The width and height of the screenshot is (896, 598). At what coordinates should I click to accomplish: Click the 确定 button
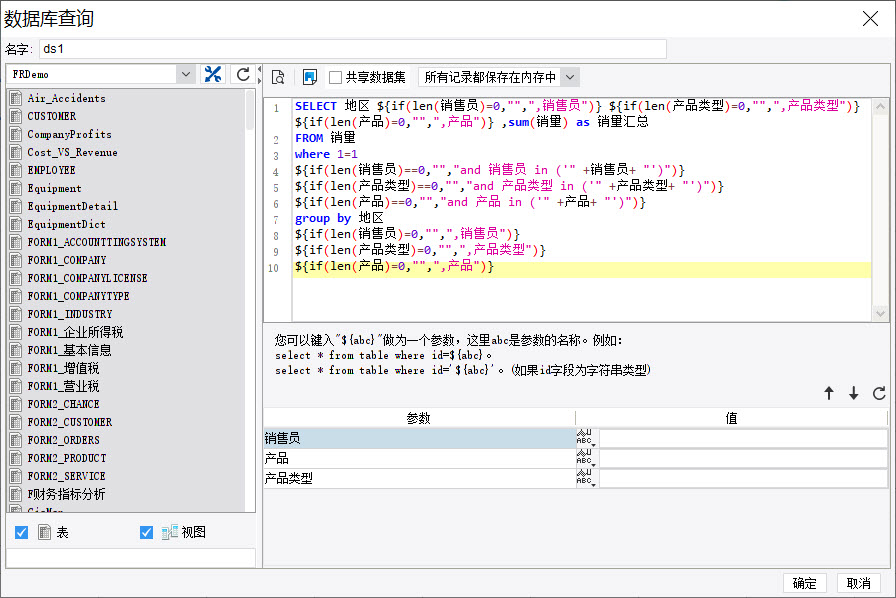click(x=804, y=583)
